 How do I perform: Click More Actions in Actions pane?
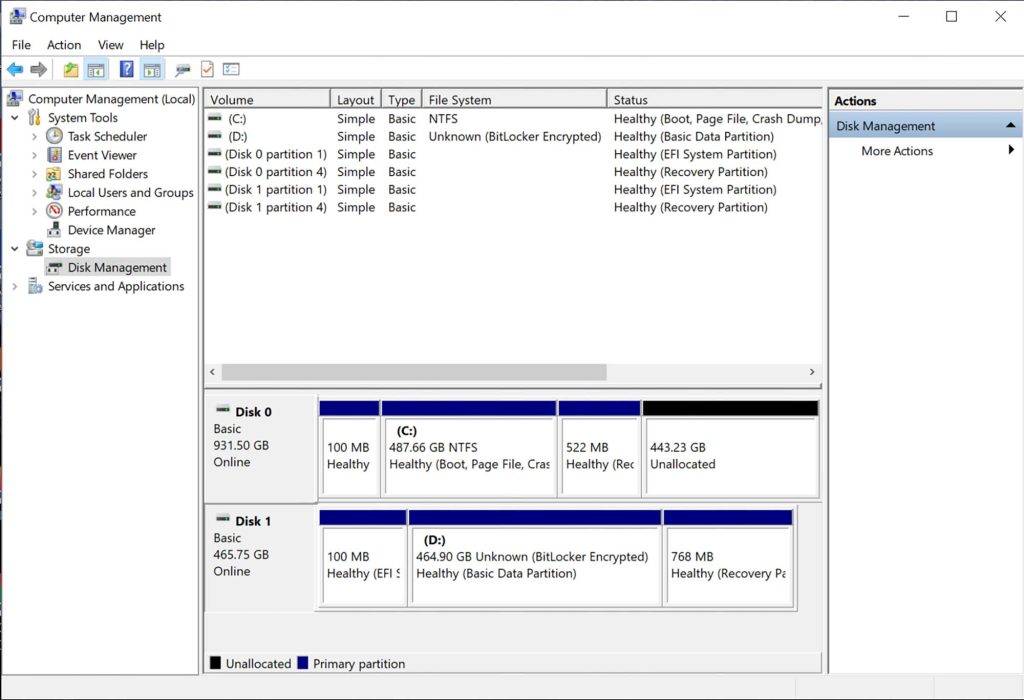click(x=897, y=151)
